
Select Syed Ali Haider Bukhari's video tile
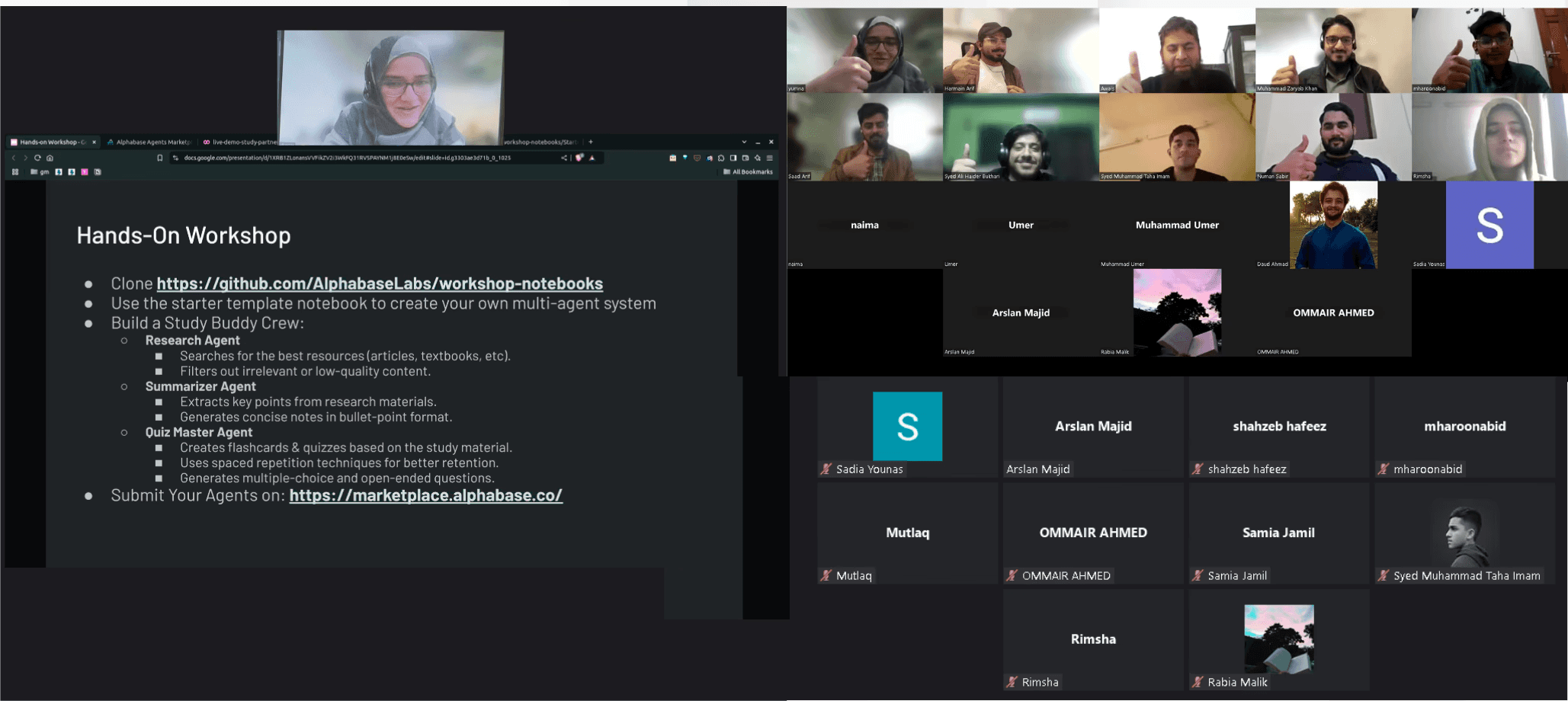click(x=1021, y=137)
